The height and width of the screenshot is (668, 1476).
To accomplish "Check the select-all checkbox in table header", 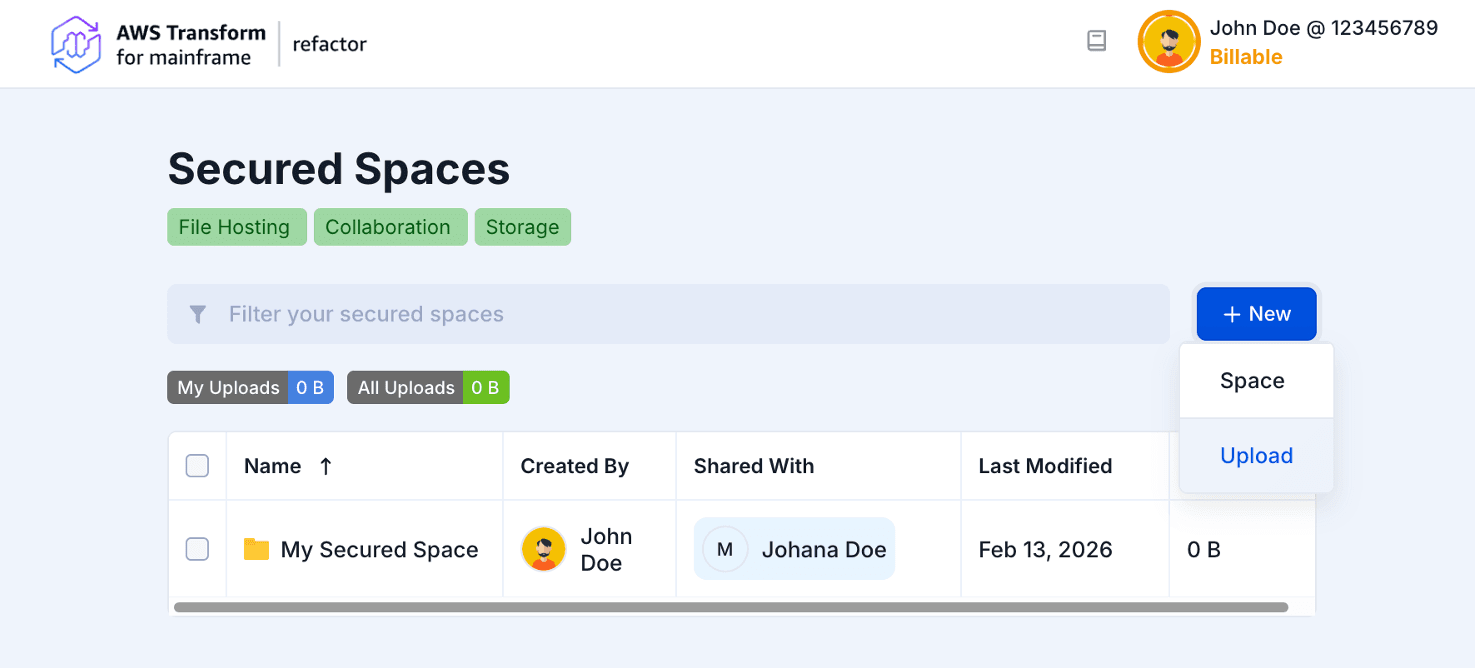I will pyautogui.click(x=197, y=465).
